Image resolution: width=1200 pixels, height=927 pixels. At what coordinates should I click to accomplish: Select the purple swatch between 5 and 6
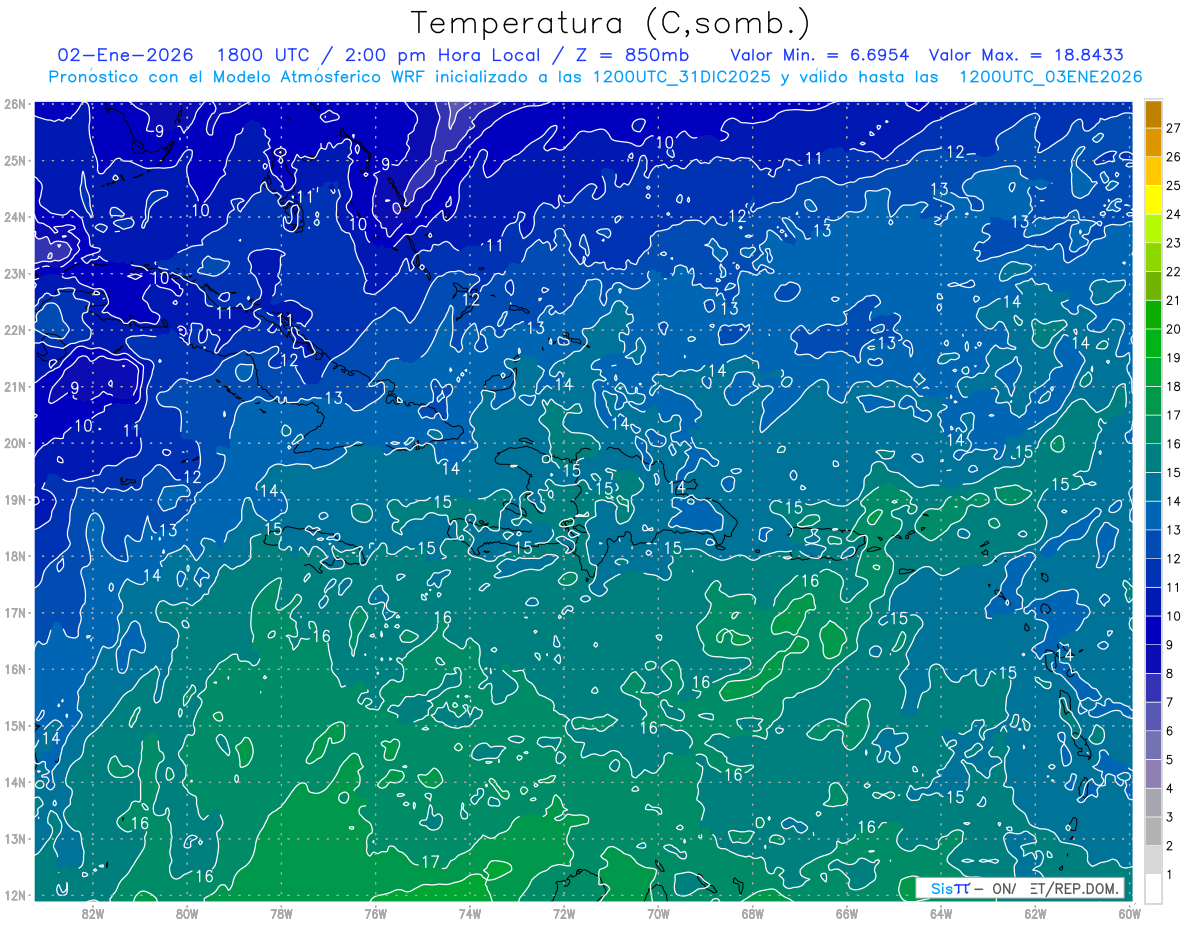click(x=1153, y=744)
